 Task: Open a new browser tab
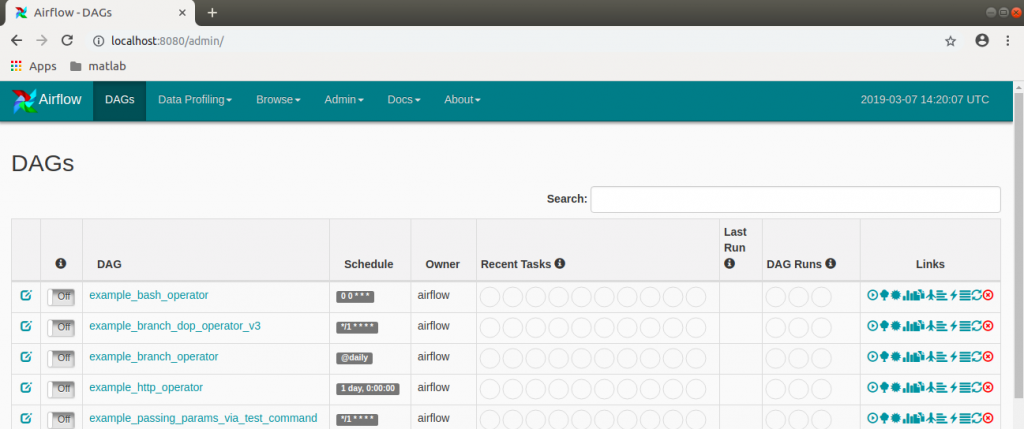point(212,13)
